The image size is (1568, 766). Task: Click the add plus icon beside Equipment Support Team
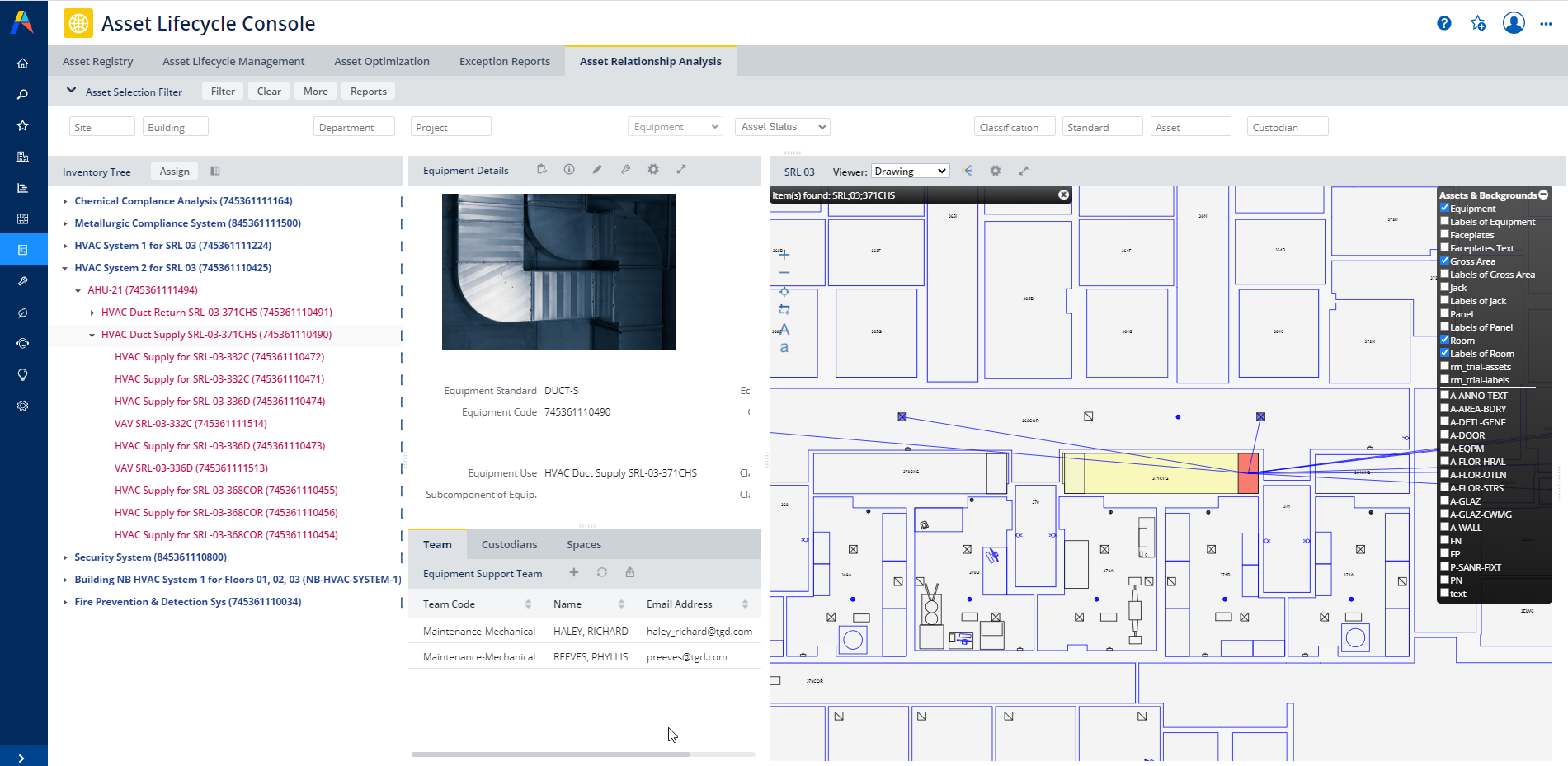pos(574,573)
